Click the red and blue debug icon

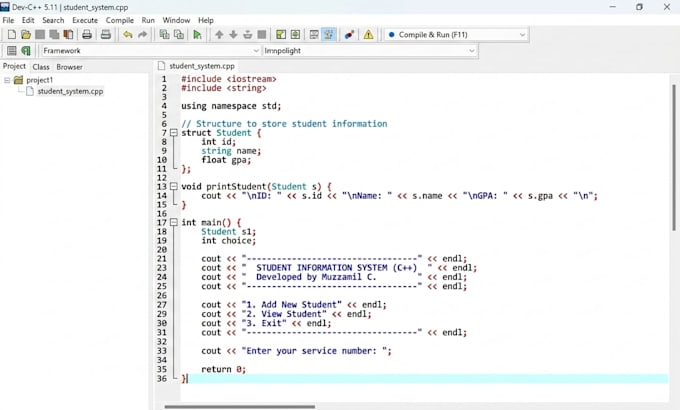350,35
